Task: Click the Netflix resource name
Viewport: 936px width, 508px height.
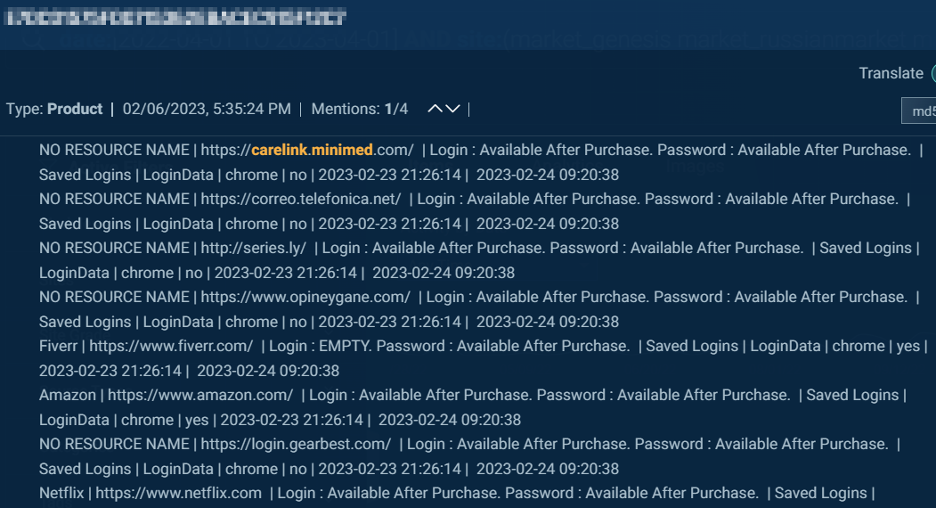Action: click(61, 492)
